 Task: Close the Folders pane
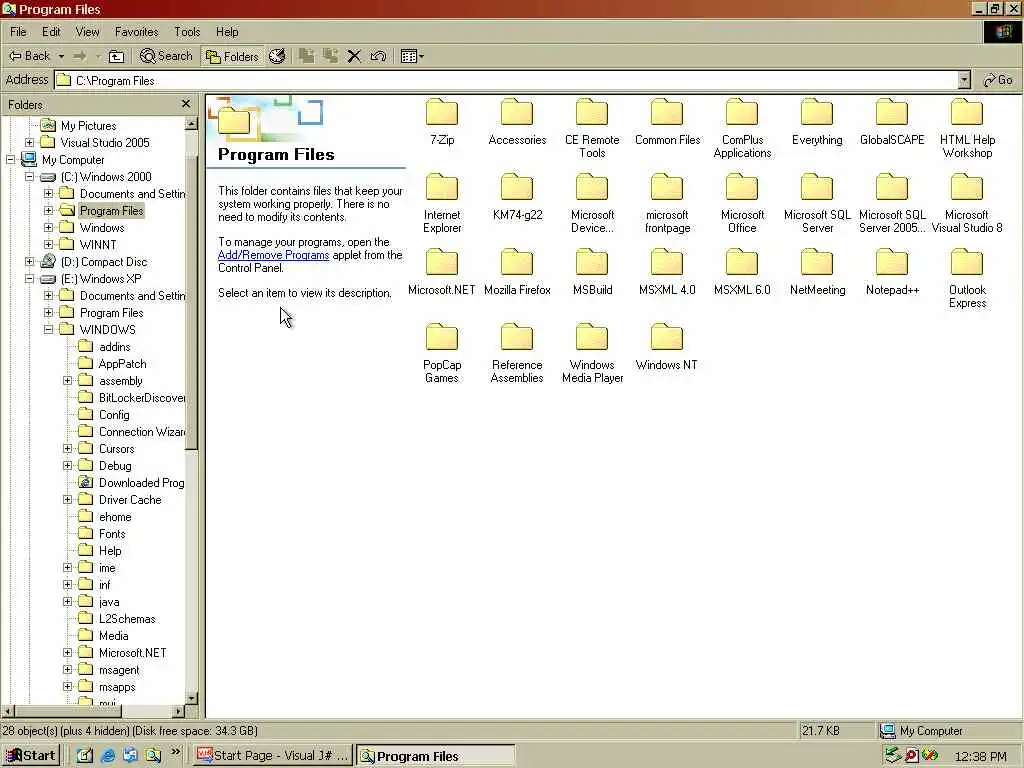tap(186, 104)
